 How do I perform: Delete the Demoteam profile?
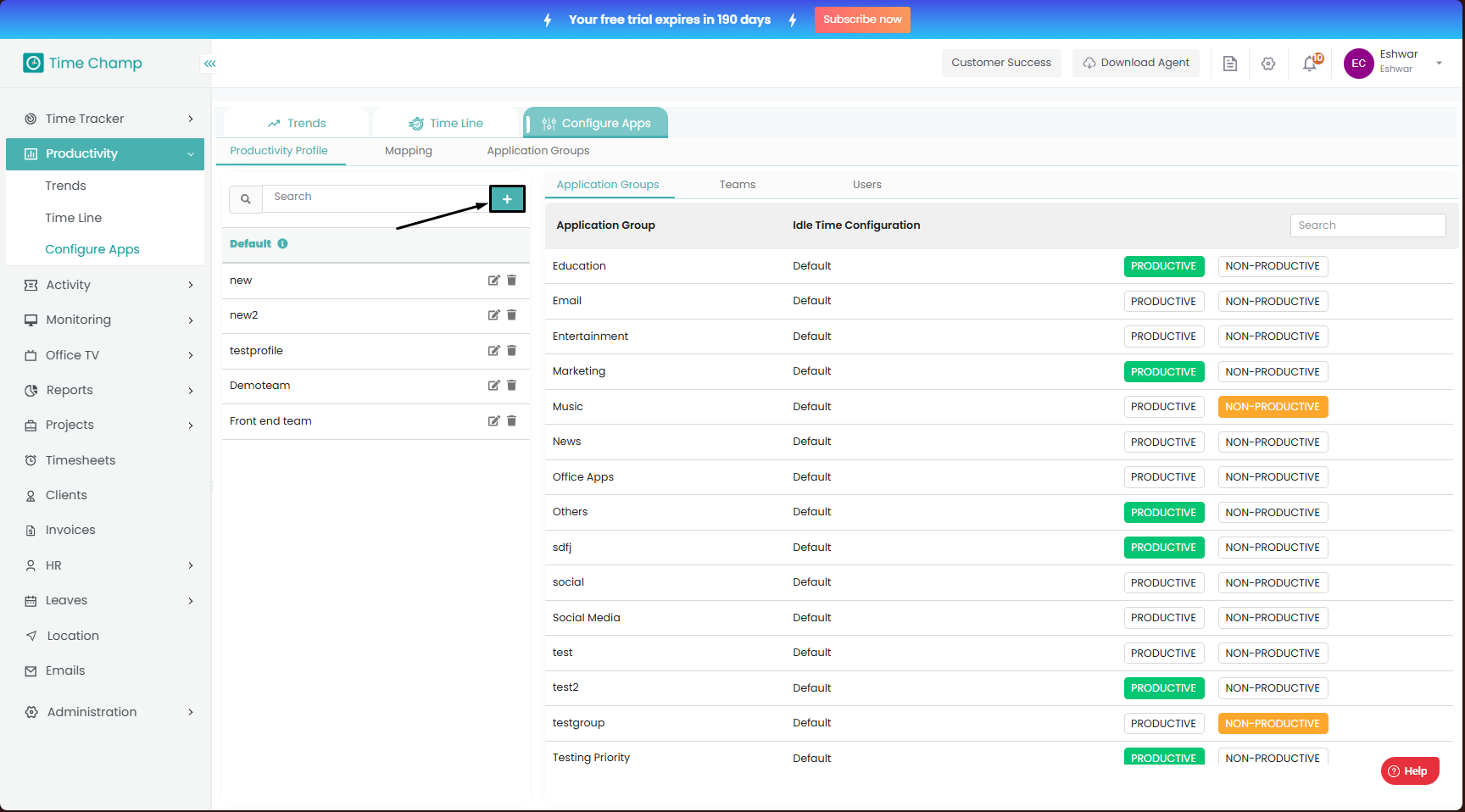pyautogui.click(x=512, y=386)
